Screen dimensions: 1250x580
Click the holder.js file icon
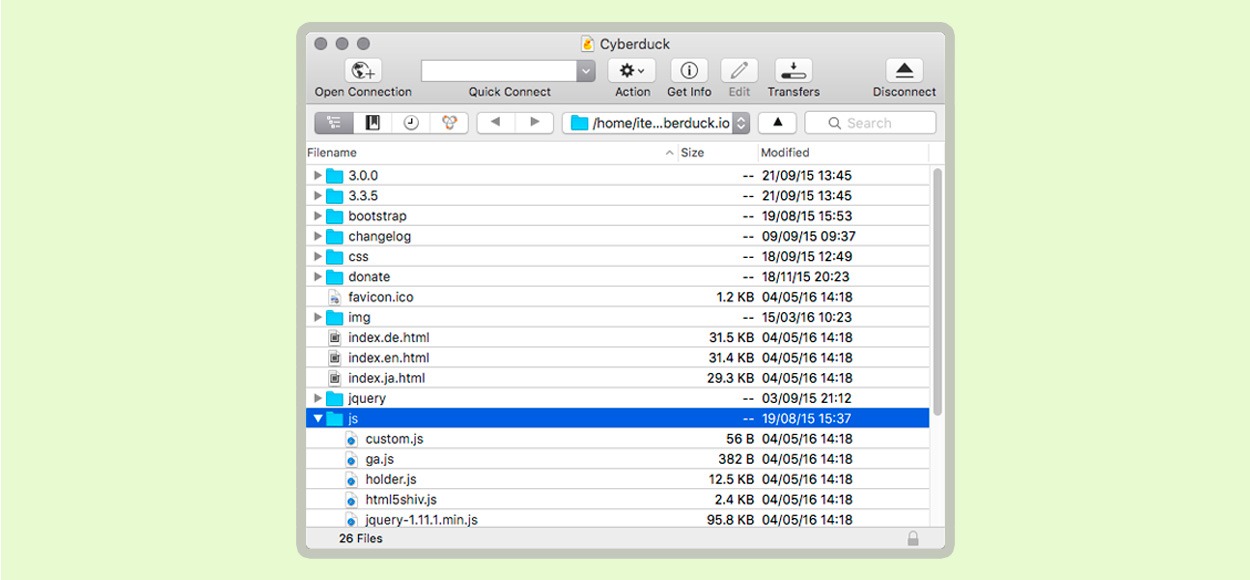tap(352, 479)
